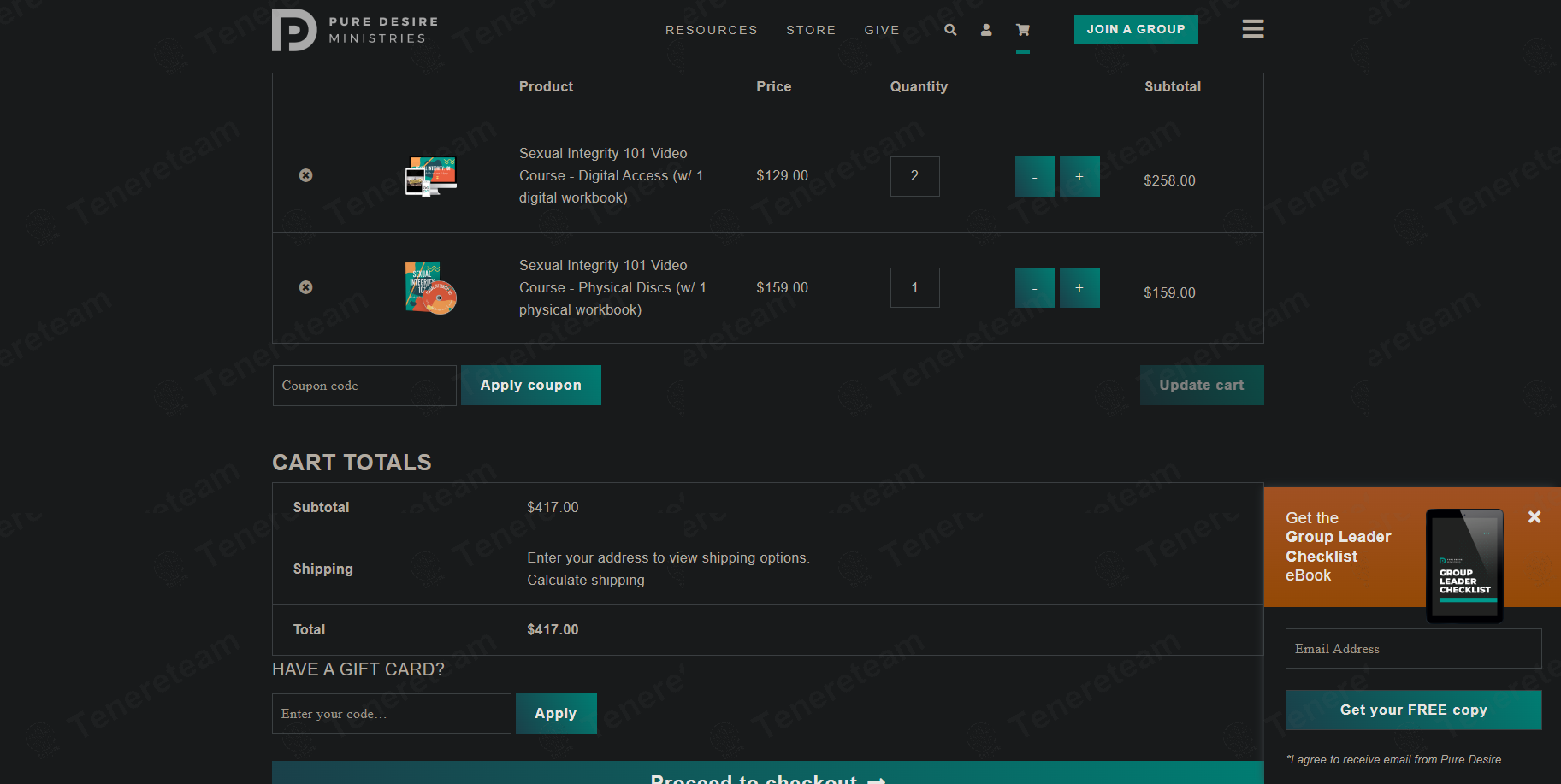Click the Email Address field in popup
Image resolution: width=1561 pixels, height=784 pixels.
[x=1414, y=649]
